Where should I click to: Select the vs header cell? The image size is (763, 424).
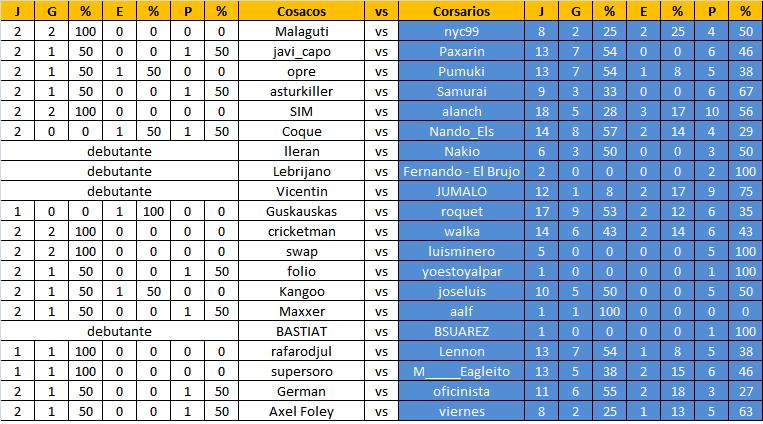[382, 11]
